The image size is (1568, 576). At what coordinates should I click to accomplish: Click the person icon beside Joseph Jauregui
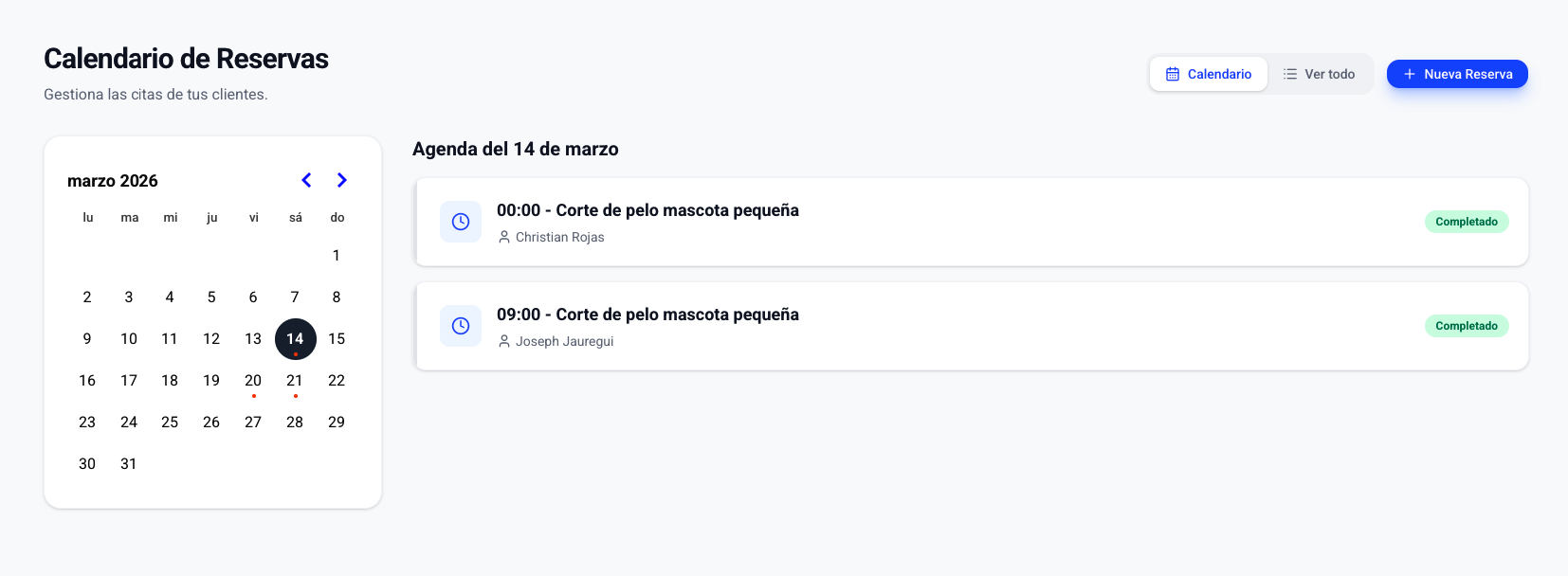(502, 341)
